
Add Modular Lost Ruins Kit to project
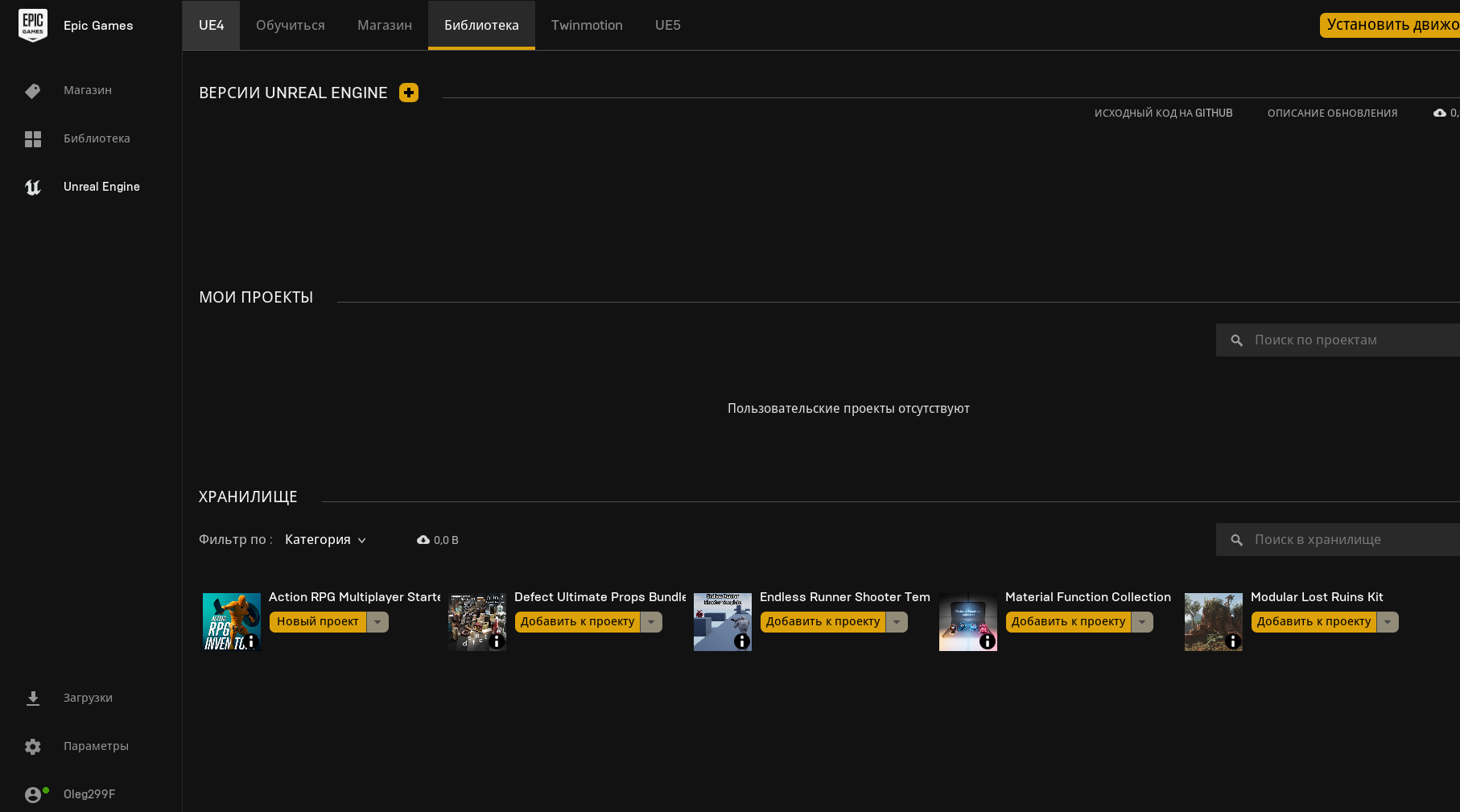[1314, 622]
